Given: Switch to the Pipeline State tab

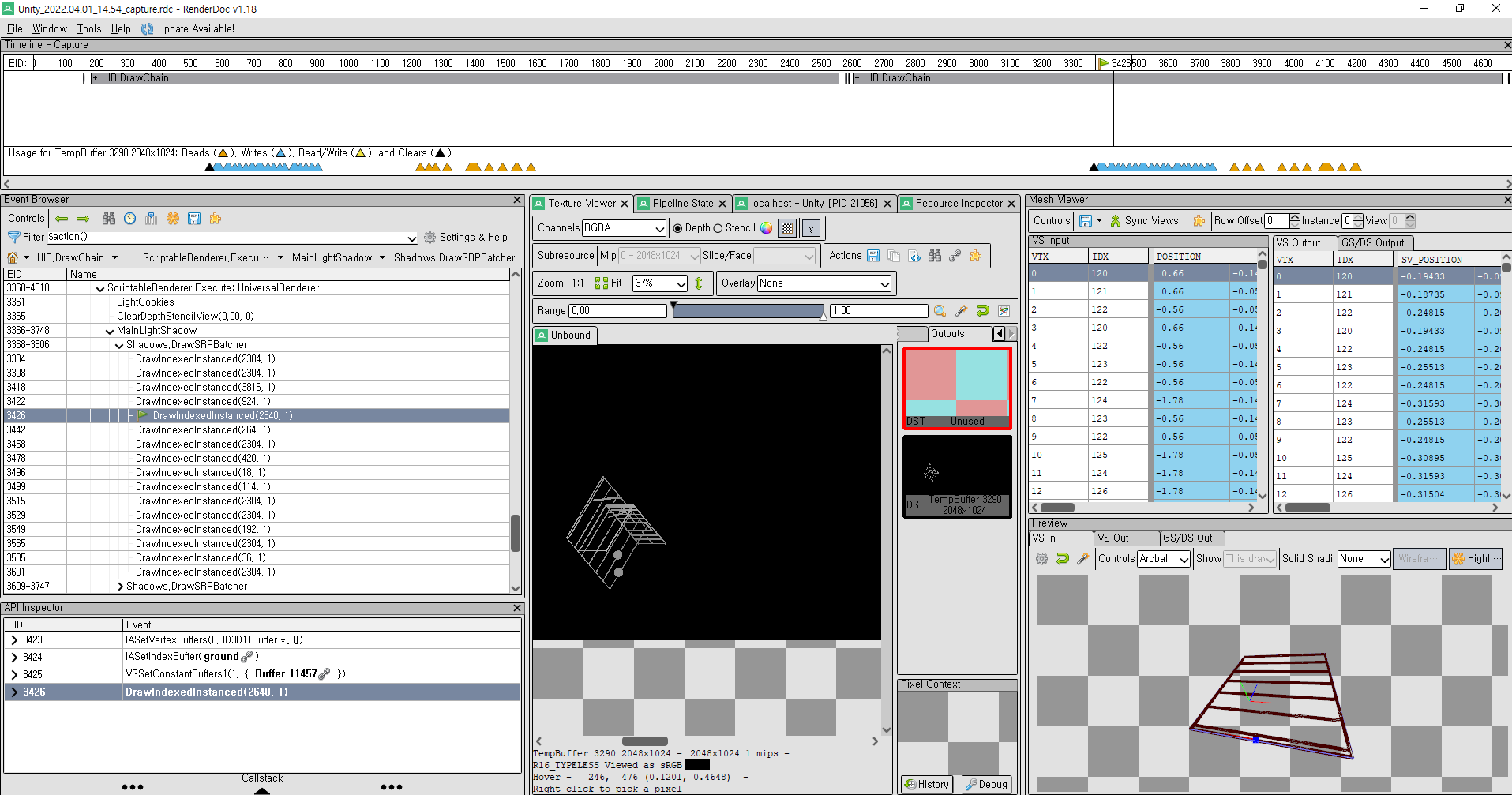Looking at the screenshot, I should (x=682, y=204).
